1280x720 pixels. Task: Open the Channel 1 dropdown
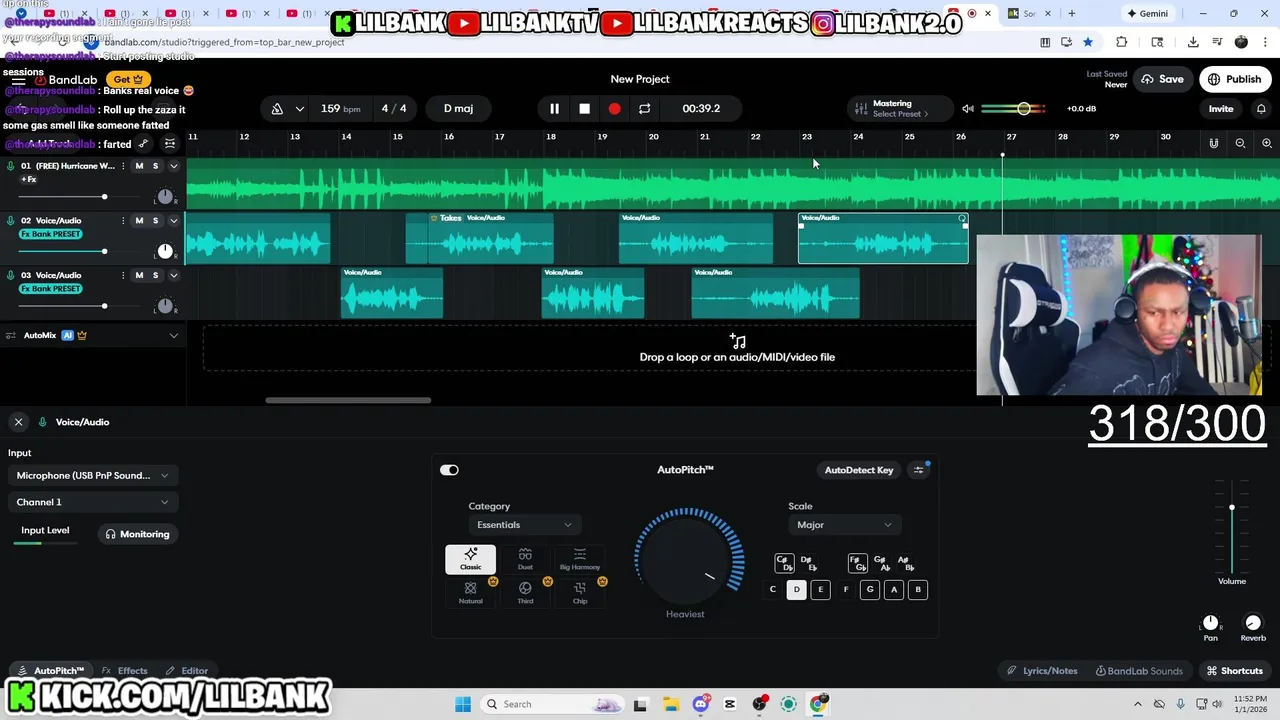(x=91, y=502)
